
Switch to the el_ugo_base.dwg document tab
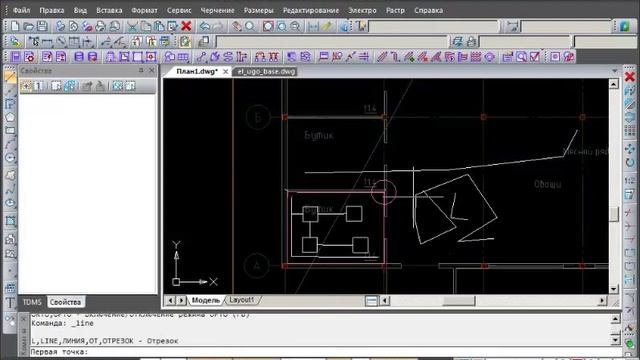click(x=266, y=71)
